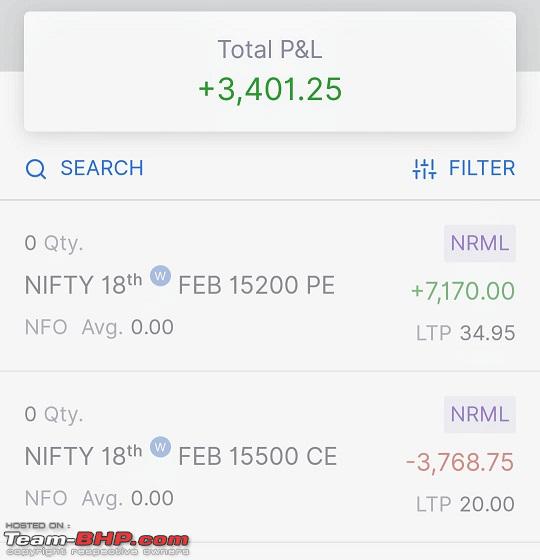Click the -3,768.75 loss figure

click(460, 462)
